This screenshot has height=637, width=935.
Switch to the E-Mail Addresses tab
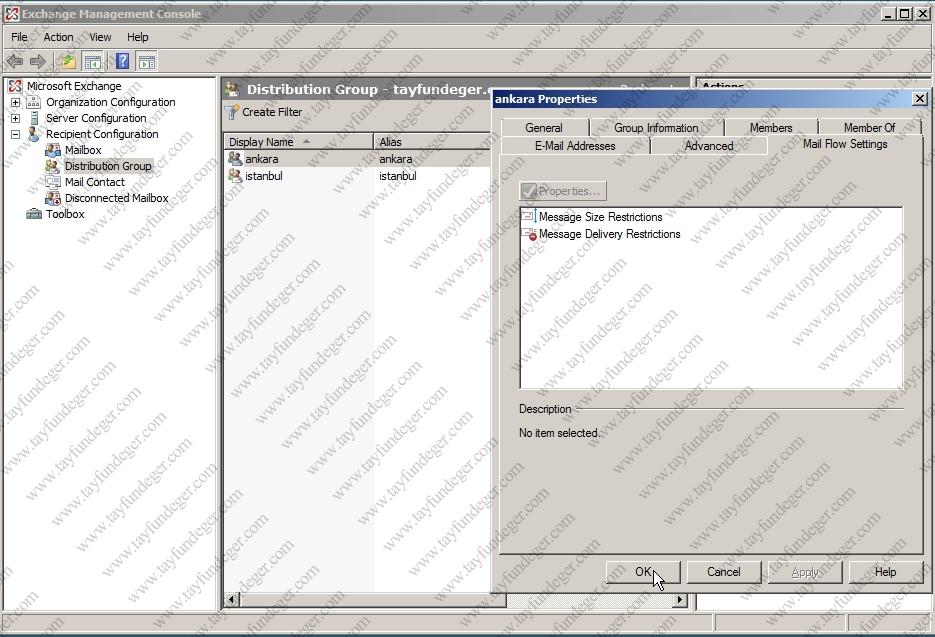click(x=575, y=146)
